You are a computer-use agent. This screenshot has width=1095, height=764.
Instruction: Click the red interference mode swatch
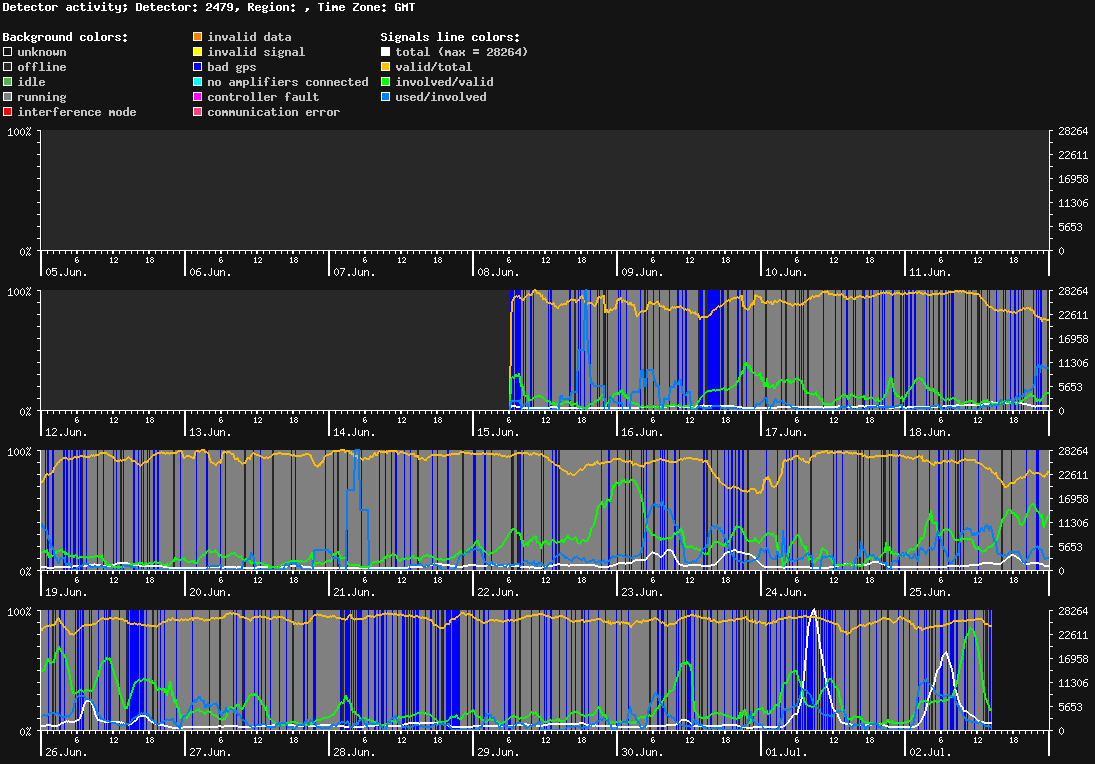pos(8,112)
